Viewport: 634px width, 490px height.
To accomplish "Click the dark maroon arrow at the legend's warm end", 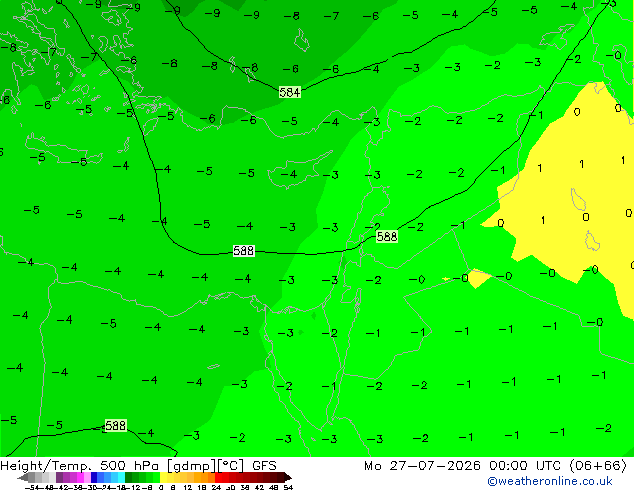I will pos(288,477).
